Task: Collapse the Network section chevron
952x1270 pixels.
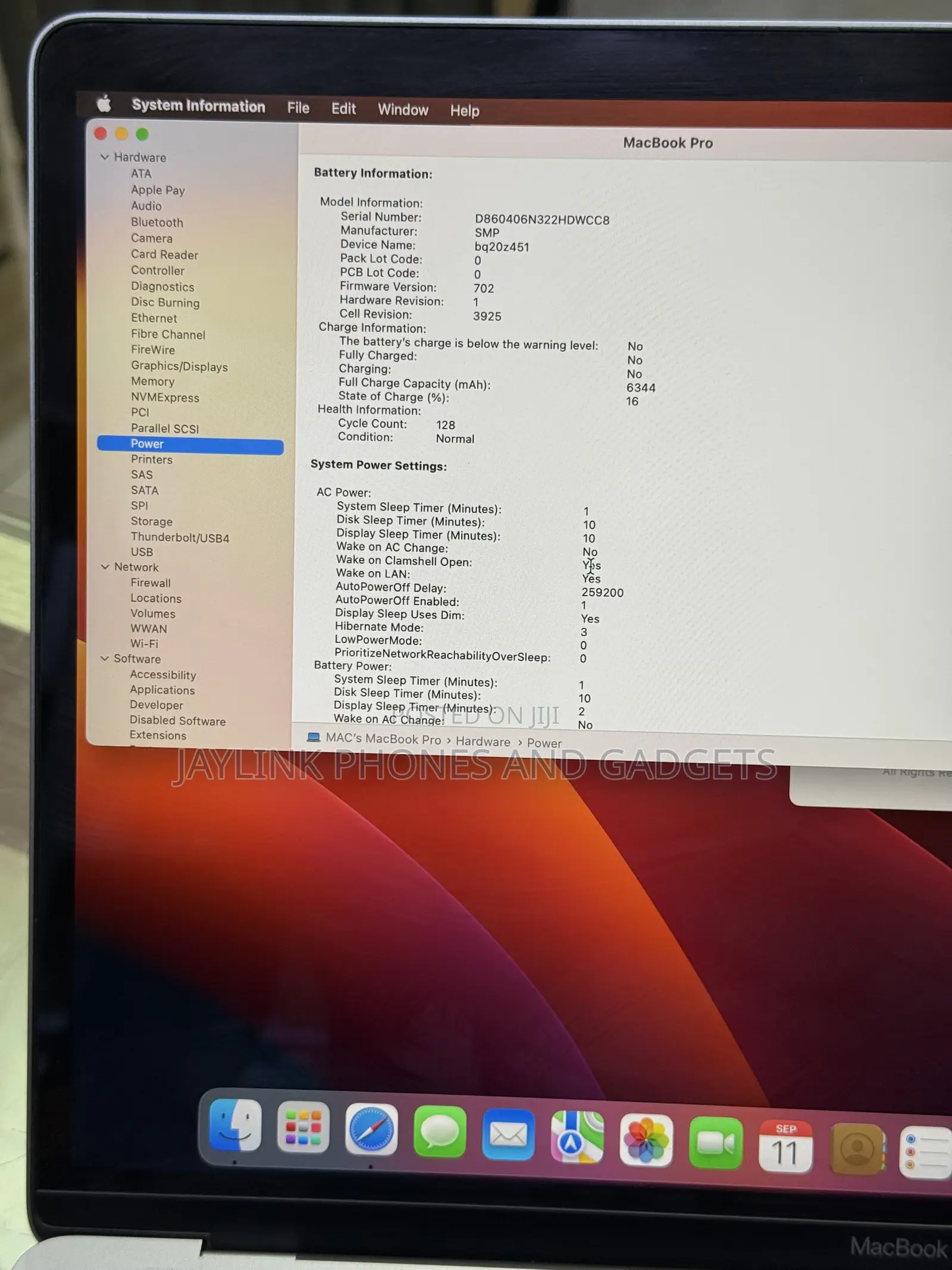Action: pos(105,567)
